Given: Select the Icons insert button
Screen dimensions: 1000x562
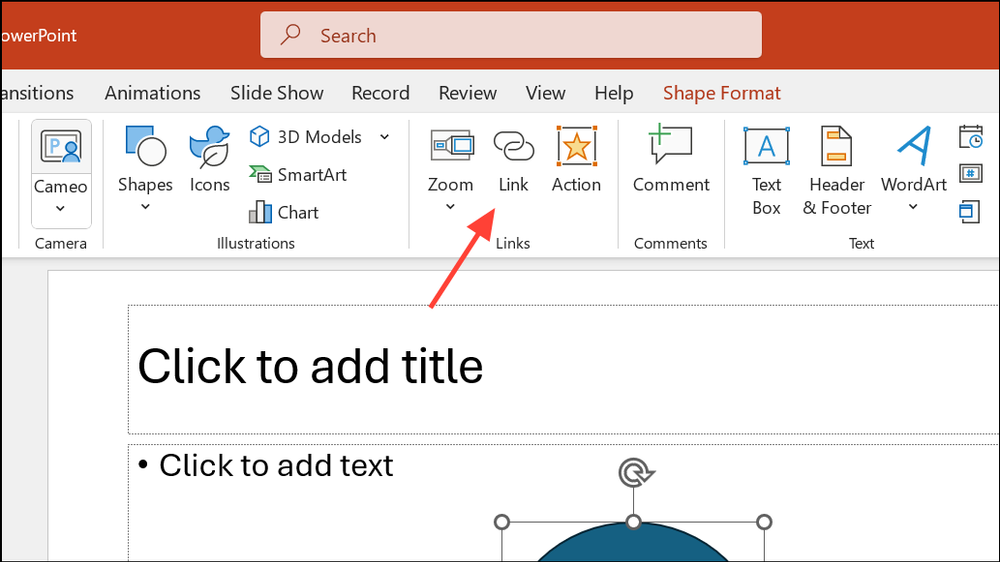Looking at the screenshot, I should point(209,159).
